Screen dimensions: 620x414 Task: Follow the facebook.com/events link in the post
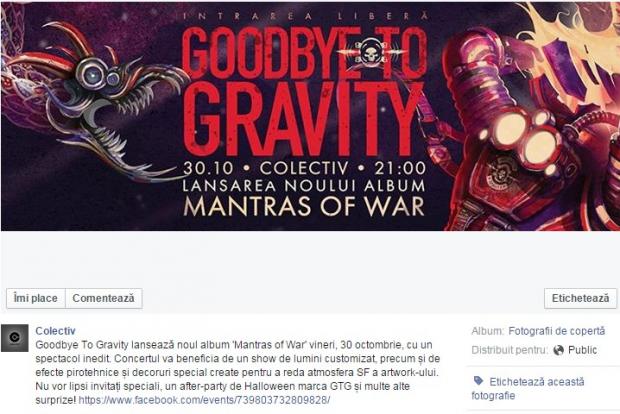pos(204,400)
